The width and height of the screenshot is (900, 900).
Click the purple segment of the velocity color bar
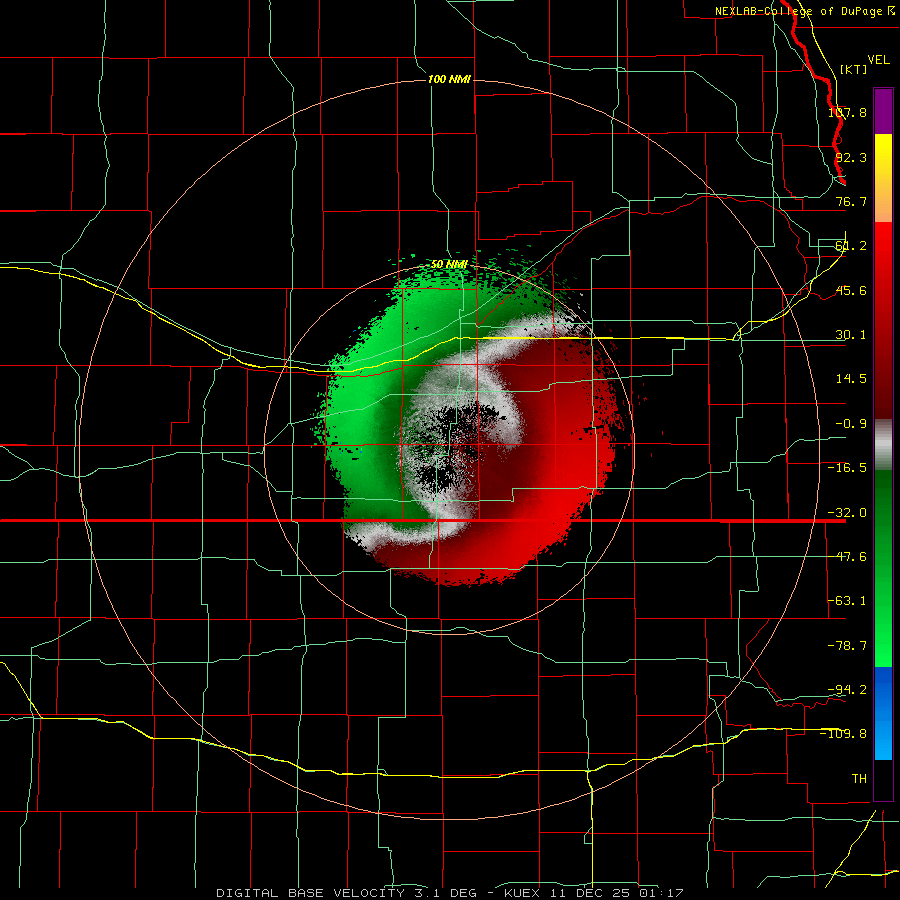[883, 111]
